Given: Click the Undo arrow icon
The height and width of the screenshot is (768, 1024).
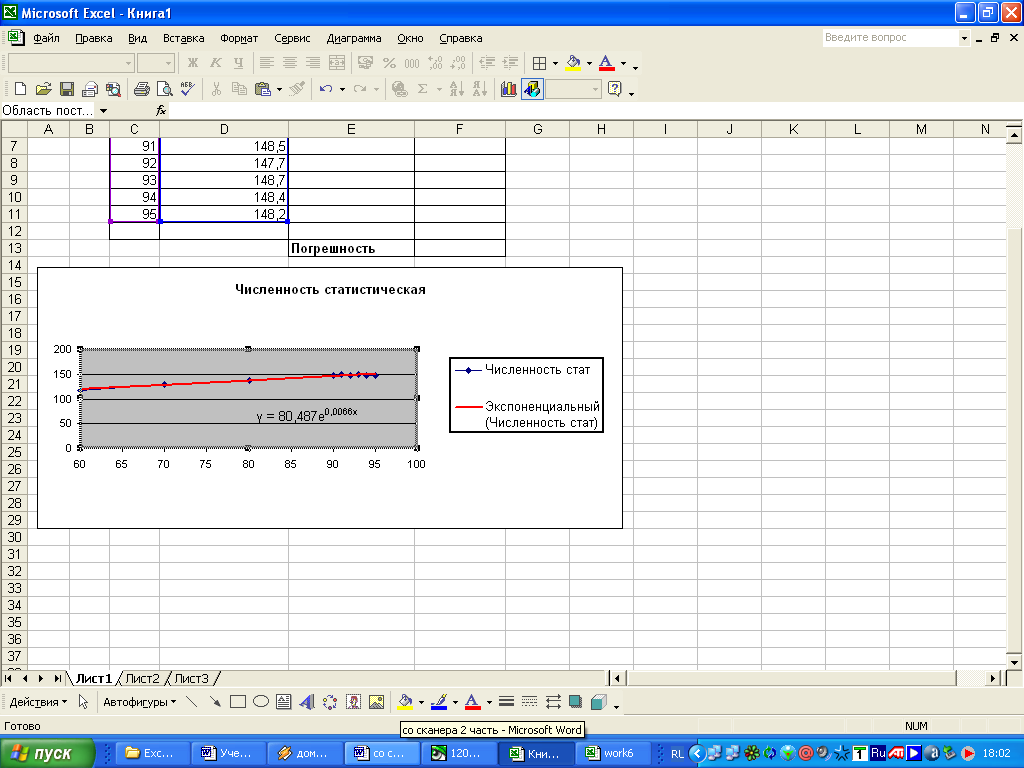Looking at the screenshot, I should click(x=326, y=89).
